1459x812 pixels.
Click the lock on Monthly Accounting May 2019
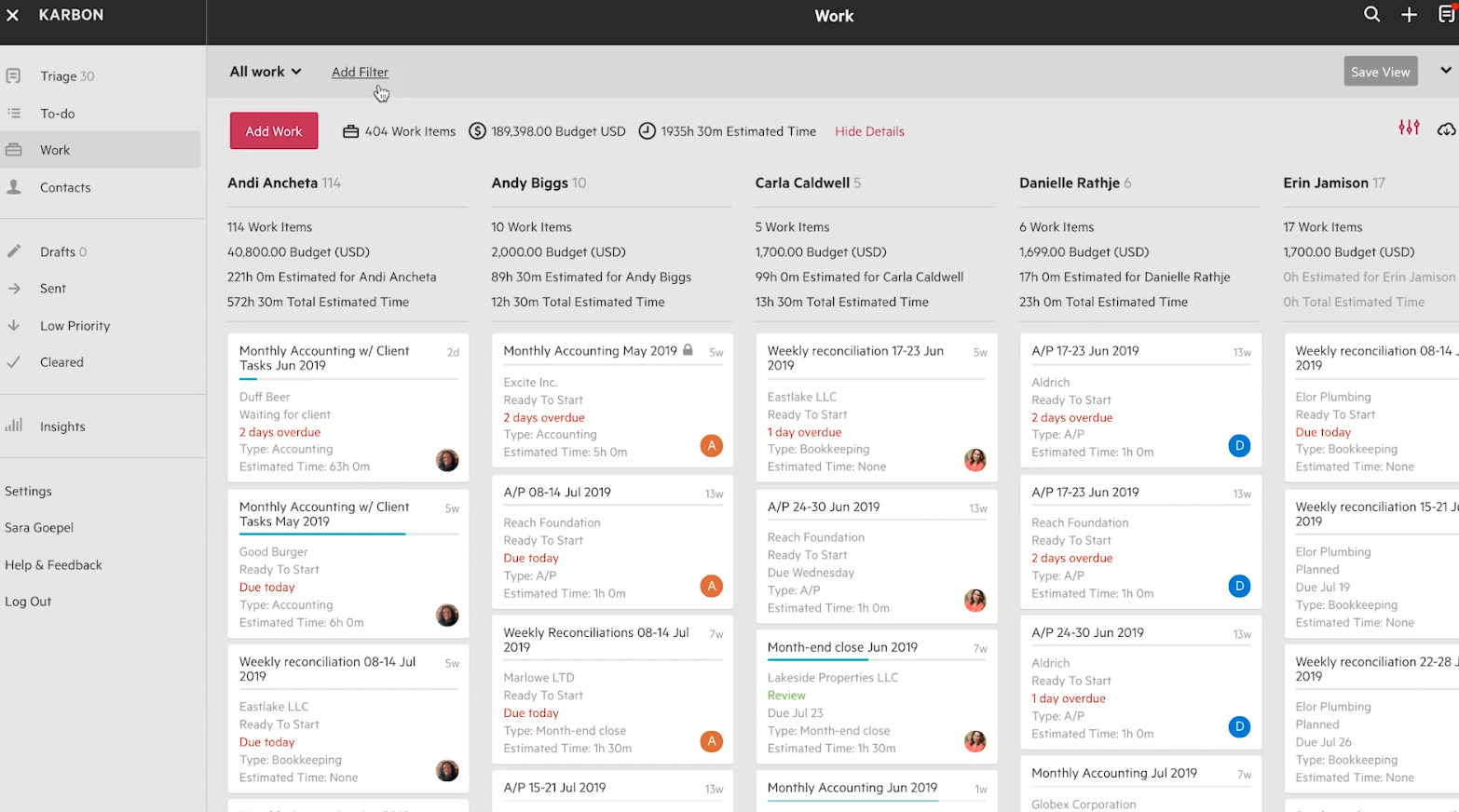689,350
